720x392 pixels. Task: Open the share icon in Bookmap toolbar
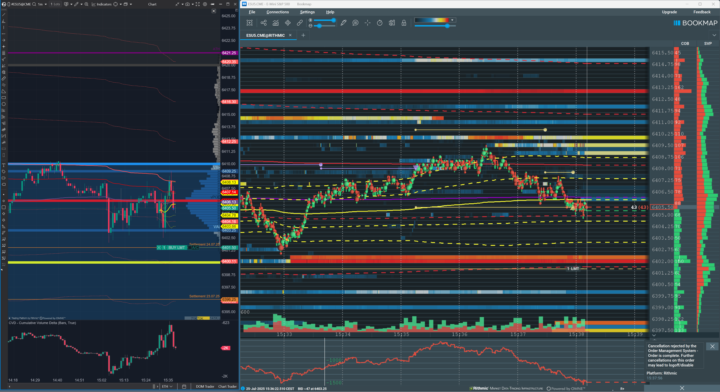click(x=264, y=23)
